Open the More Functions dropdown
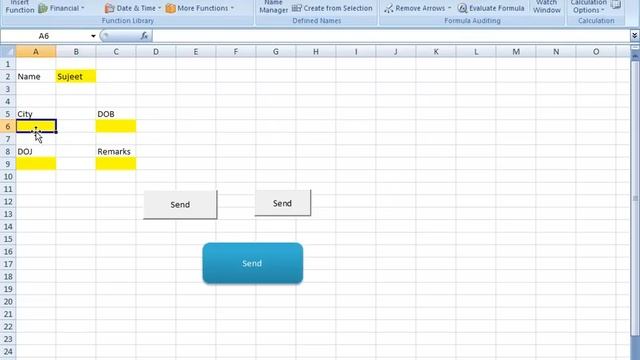The image size is (640, 360). point(200,8)
